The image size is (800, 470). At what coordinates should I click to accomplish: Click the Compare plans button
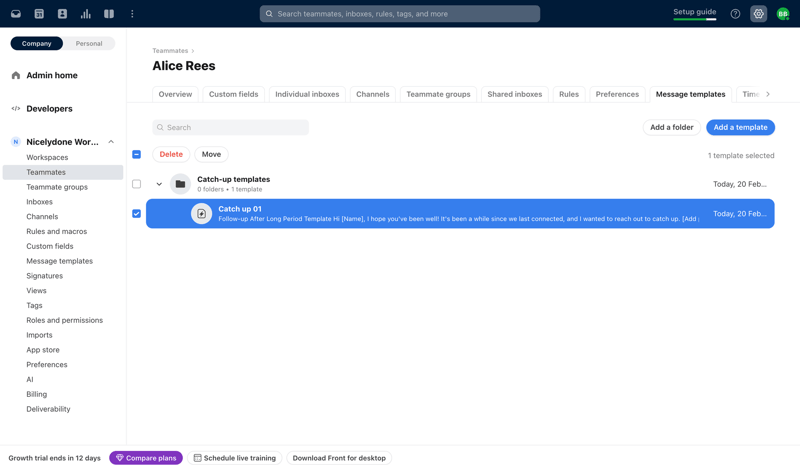(146, 458)
